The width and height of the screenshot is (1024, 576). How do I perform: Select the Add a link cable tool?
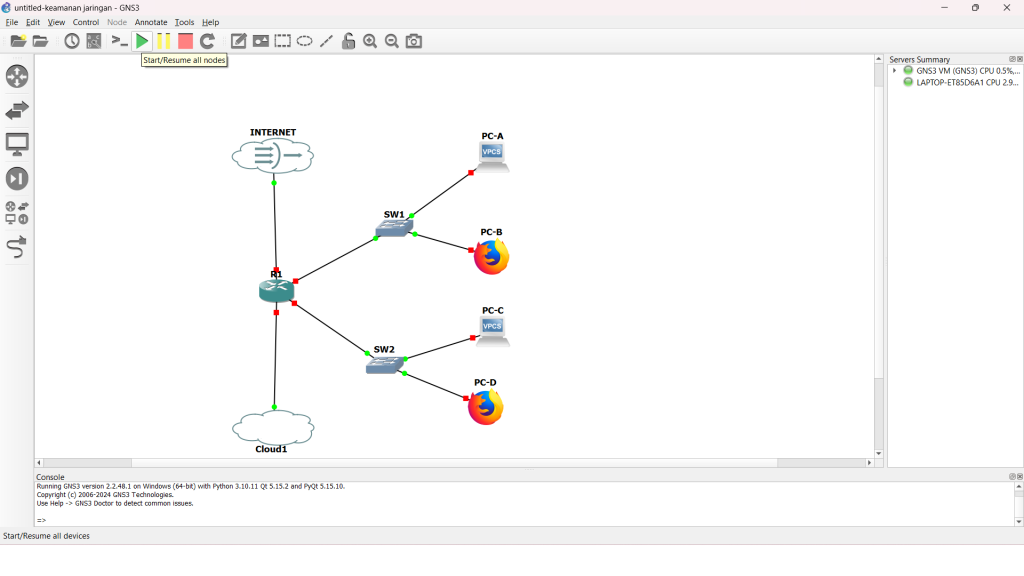(x=17, y=247)
